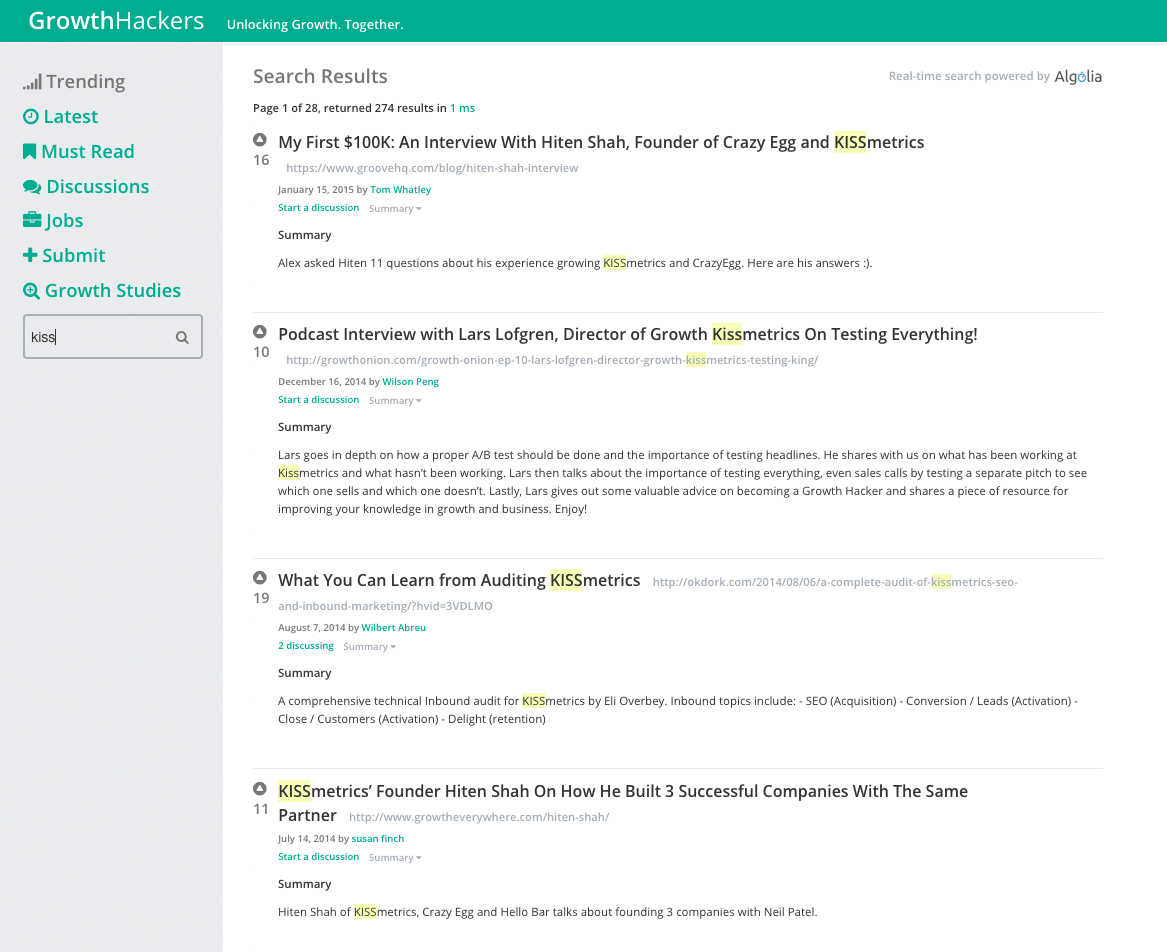Collapse Summary dropdown under susan finch post

pos(395,857)
